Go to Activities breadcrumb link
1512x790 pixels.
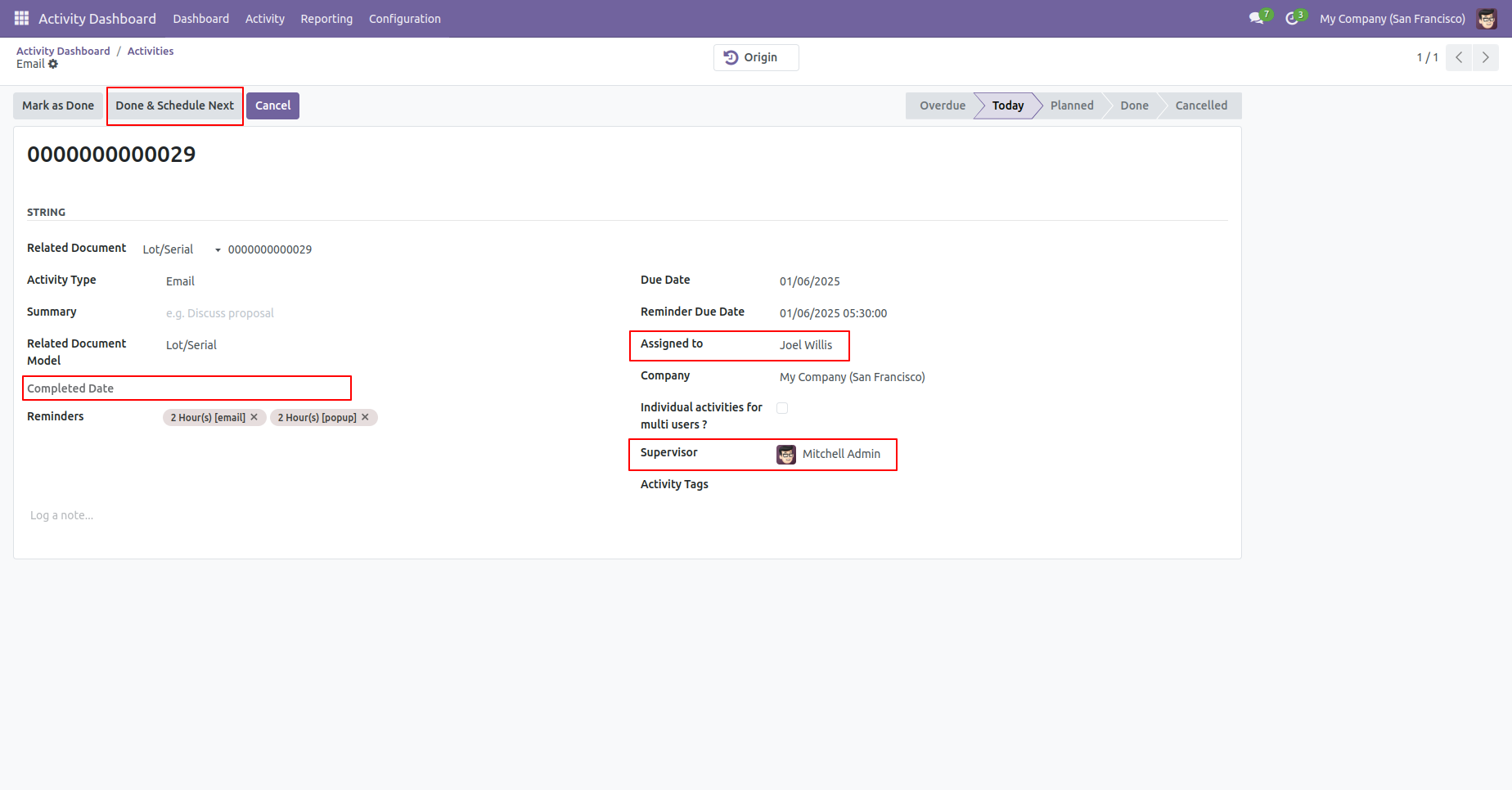pos(151,51)
